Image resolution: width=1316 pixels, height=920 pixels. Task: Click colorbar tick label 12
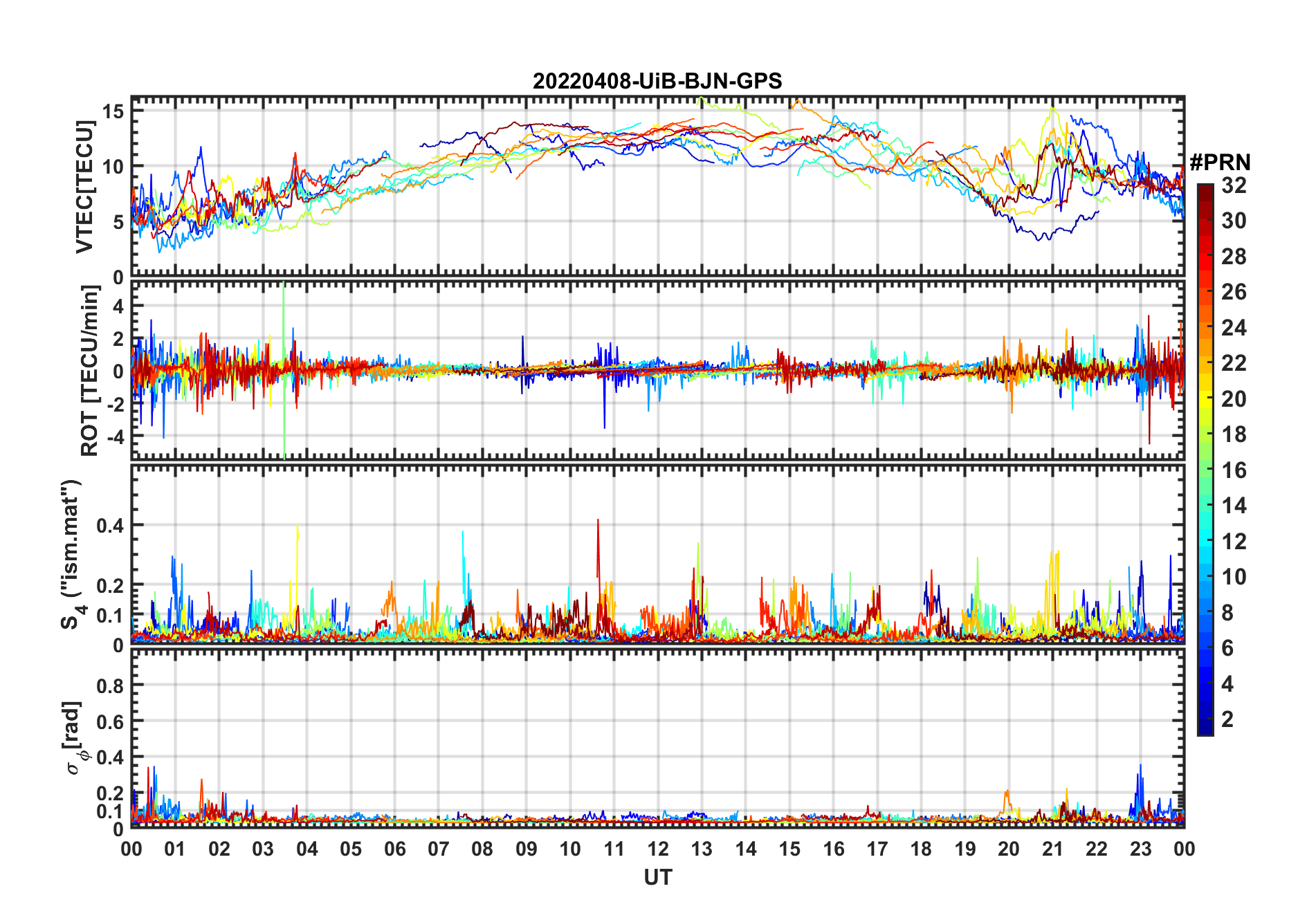coord(1234,542)
